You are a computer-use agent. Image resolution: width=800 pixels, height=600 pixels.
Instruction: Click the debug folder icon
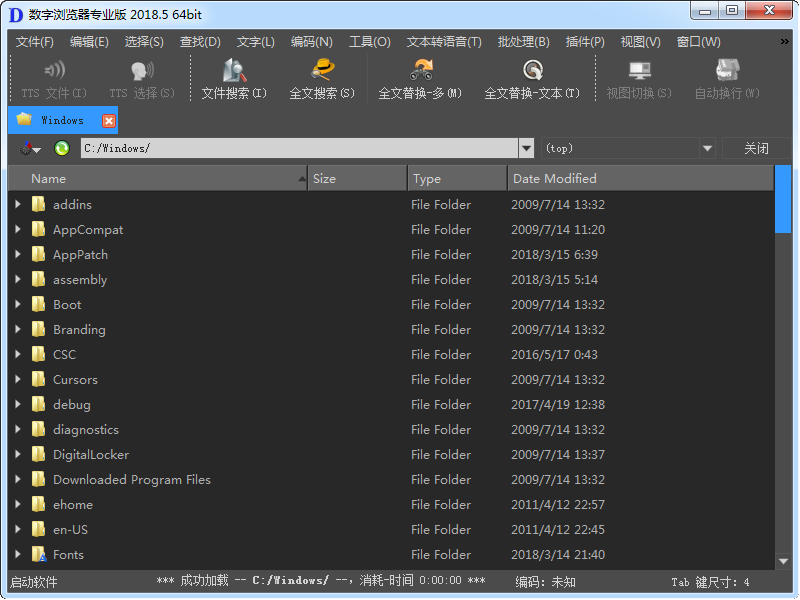38,404
